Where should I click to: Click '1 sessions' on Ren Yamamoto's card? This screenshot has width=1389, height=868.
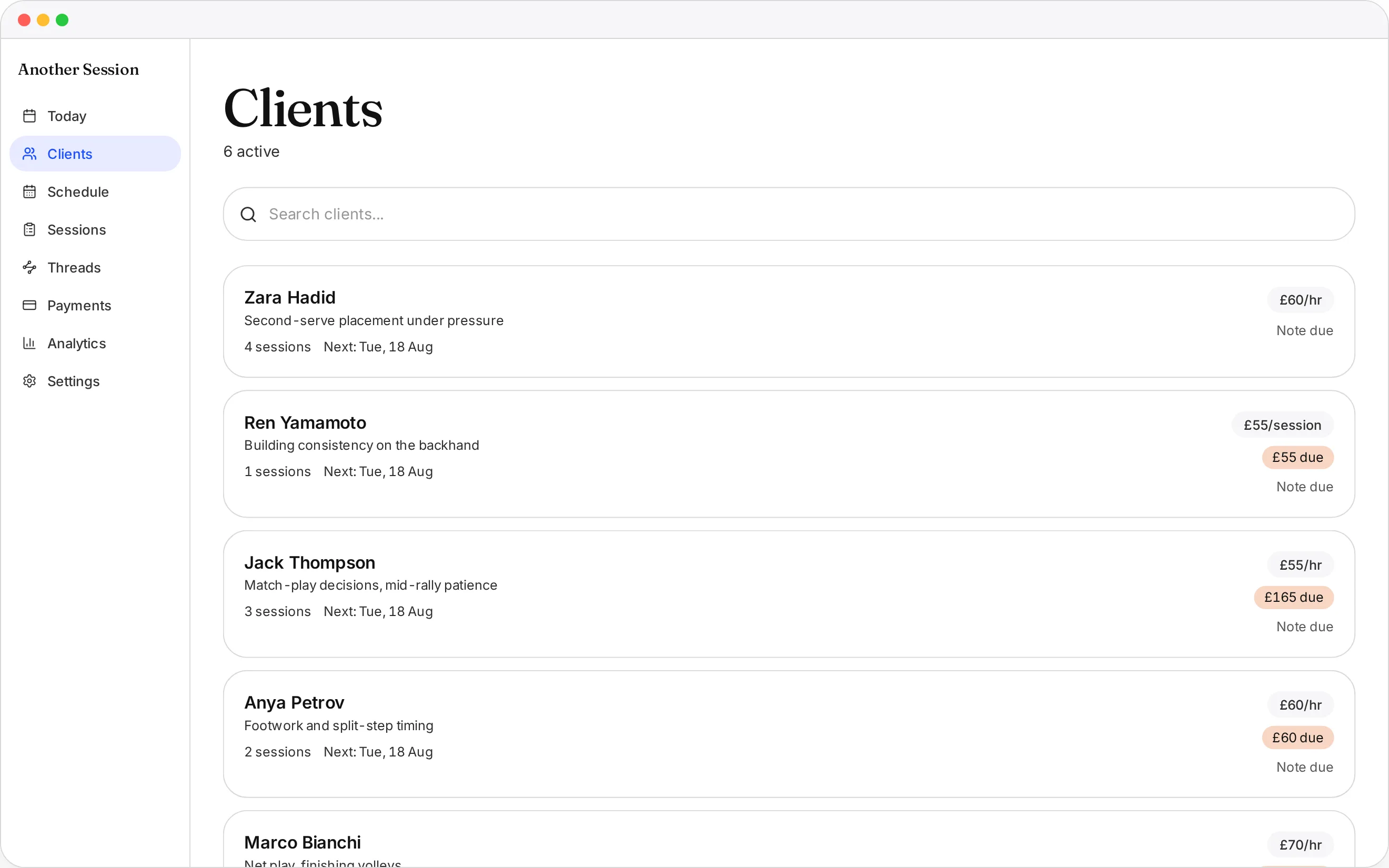point(277,471)
